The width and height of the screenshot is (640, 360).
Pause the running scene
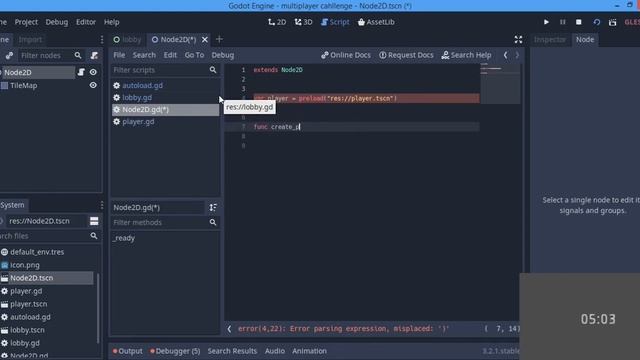pyautogui.click(x=562, y=22)
